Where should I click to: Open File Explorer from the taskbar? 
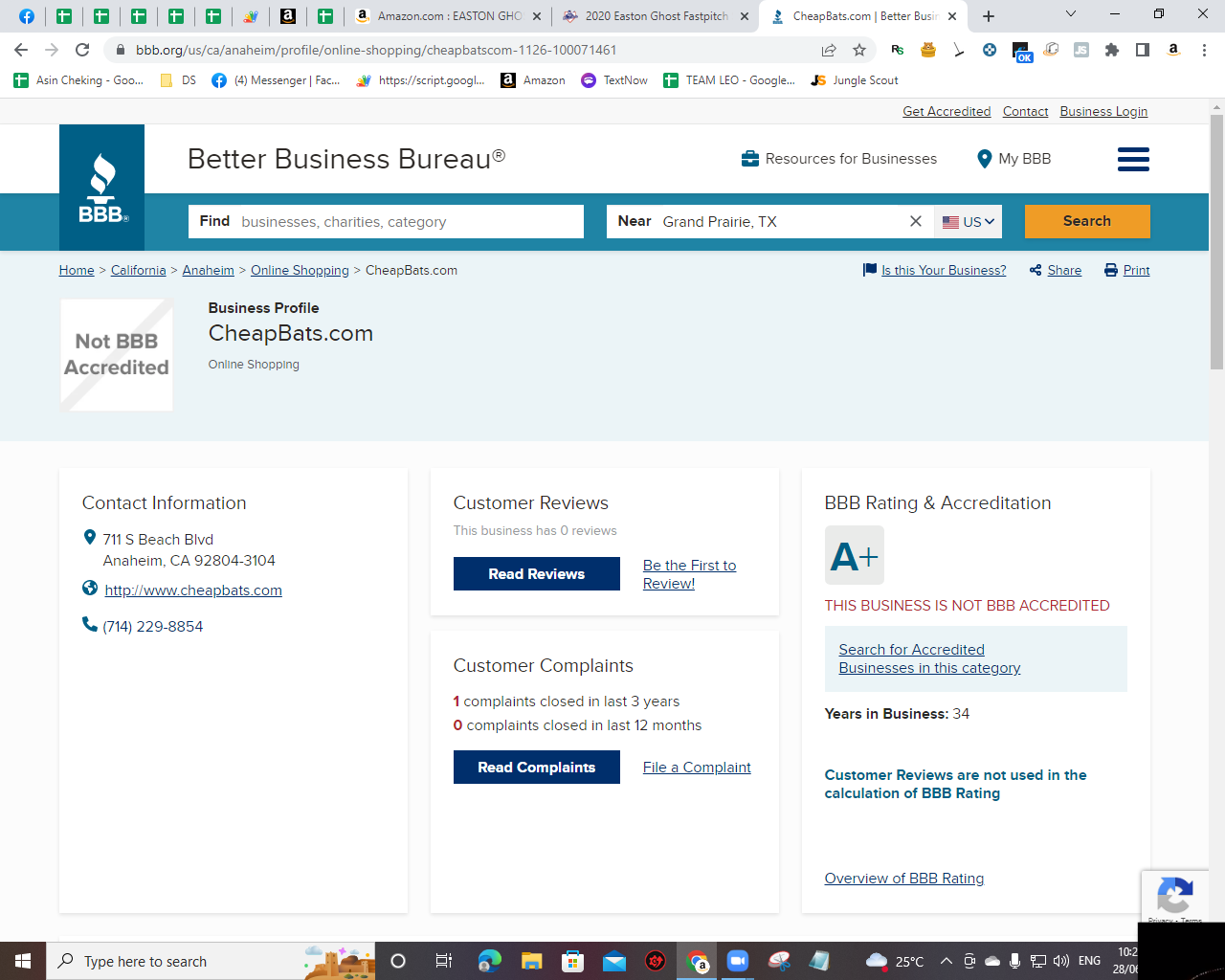click(x=531, y=961)
